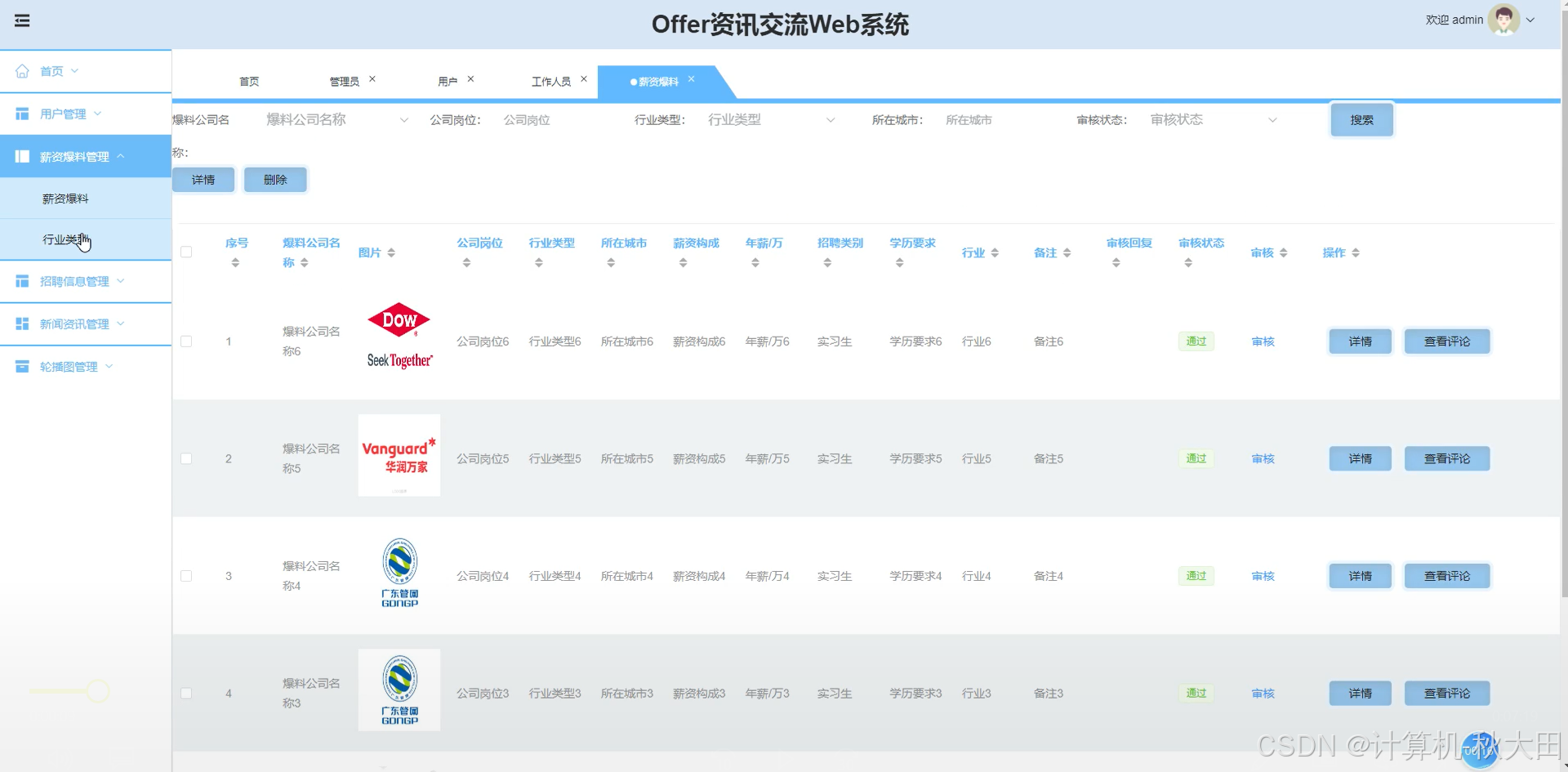This screenshot has width=1568, height=772.
Task: Collapse the 薪资爆料管理 menu expander
Action: [122, 156]
